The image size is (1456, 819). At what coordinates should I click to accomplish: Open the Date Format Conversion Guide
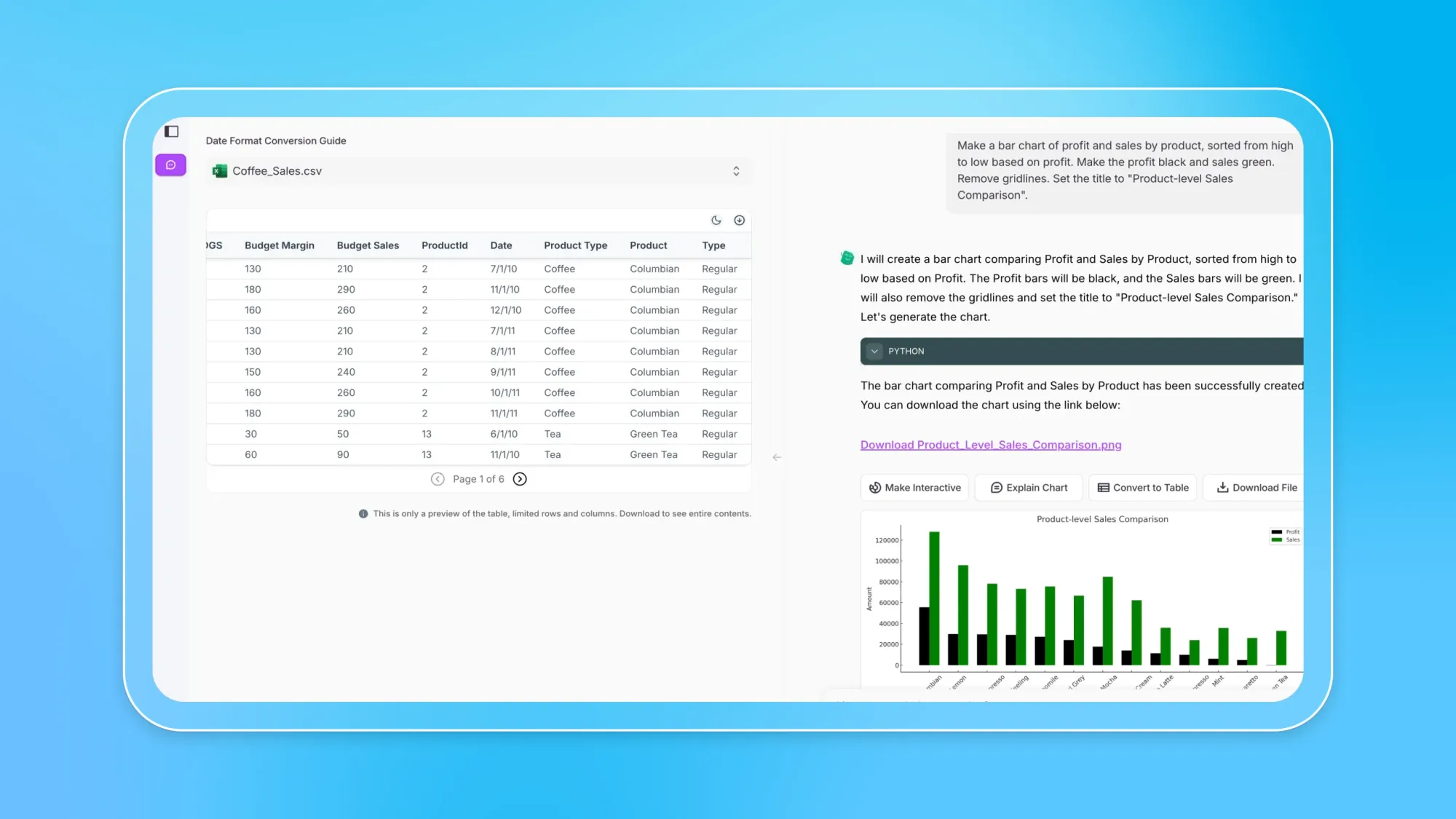pos(276,141)
